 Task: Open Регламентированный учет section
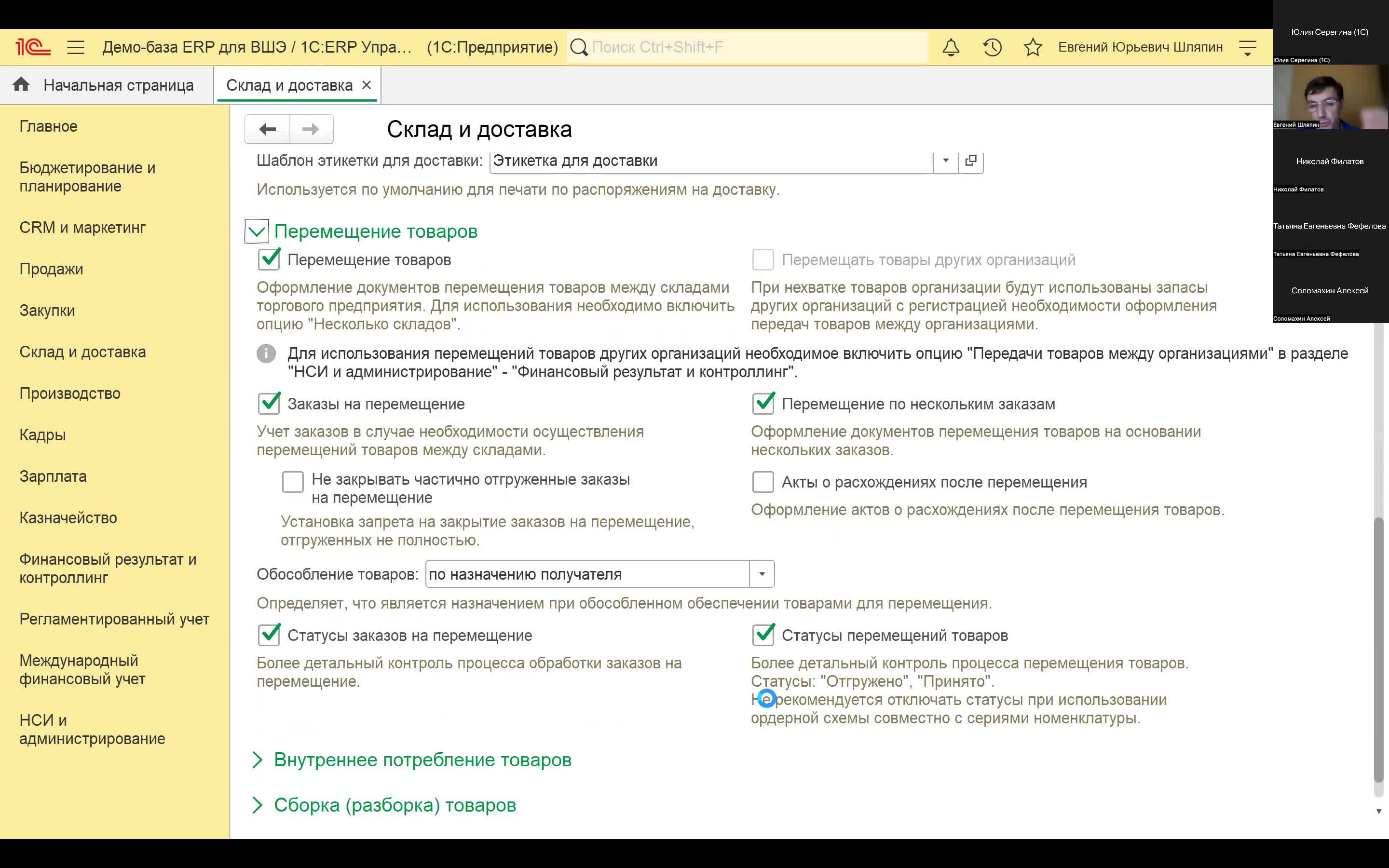point(114,619)
